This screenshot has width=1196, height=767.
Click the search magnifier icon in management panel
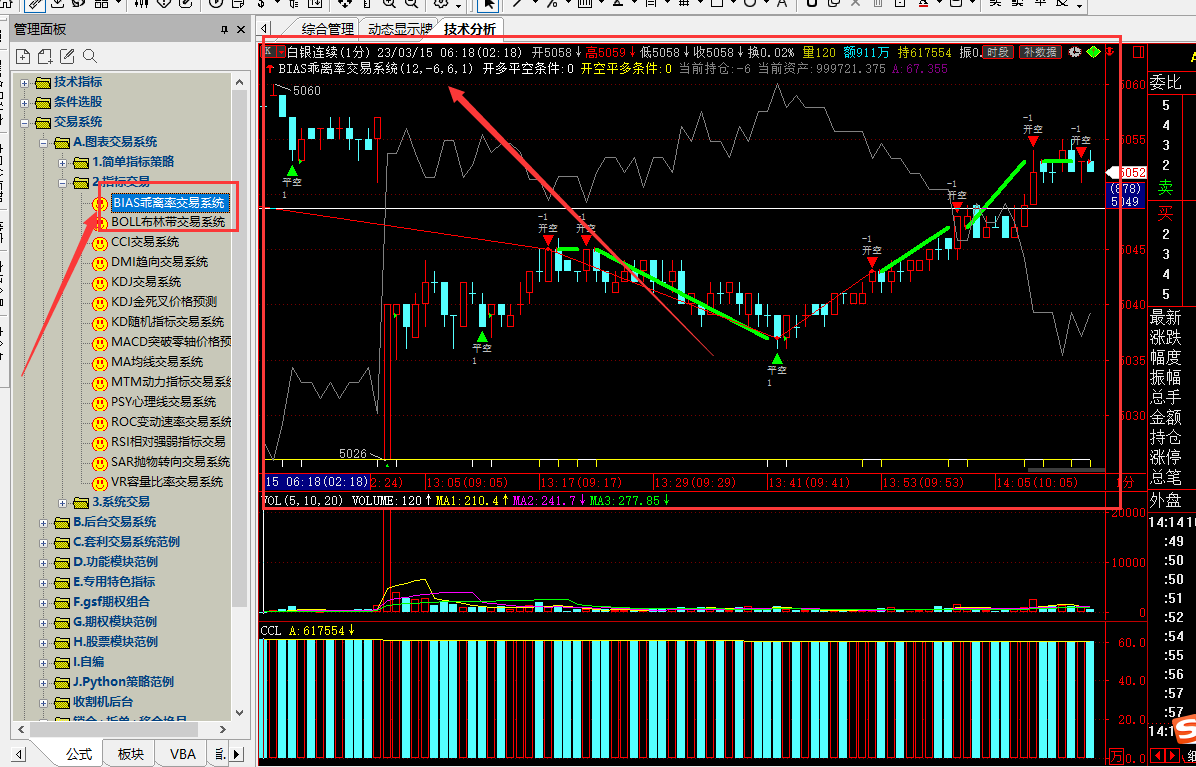(x=90, y=56)
